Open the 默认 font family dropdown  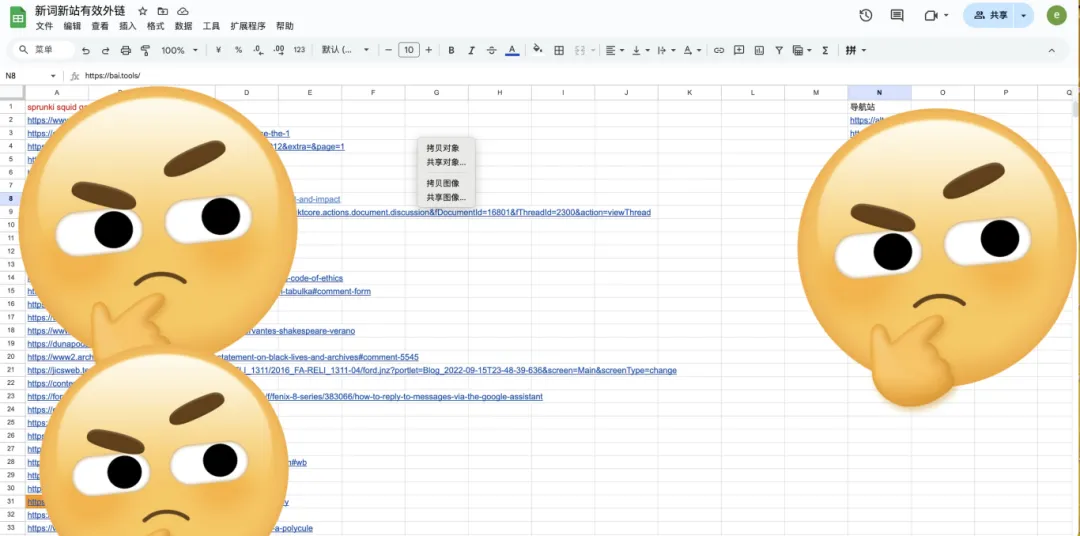click(x=346, y=50)
